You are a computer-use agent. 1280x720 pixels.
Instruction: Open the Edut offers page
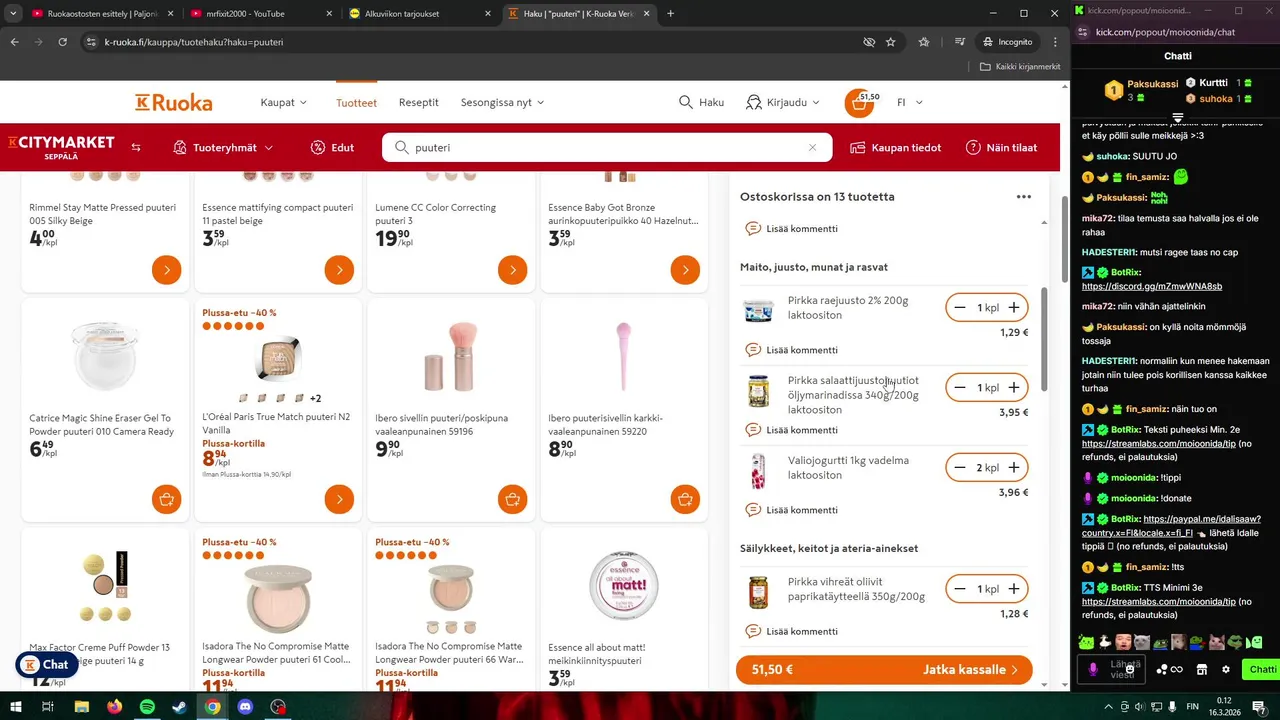332,147
